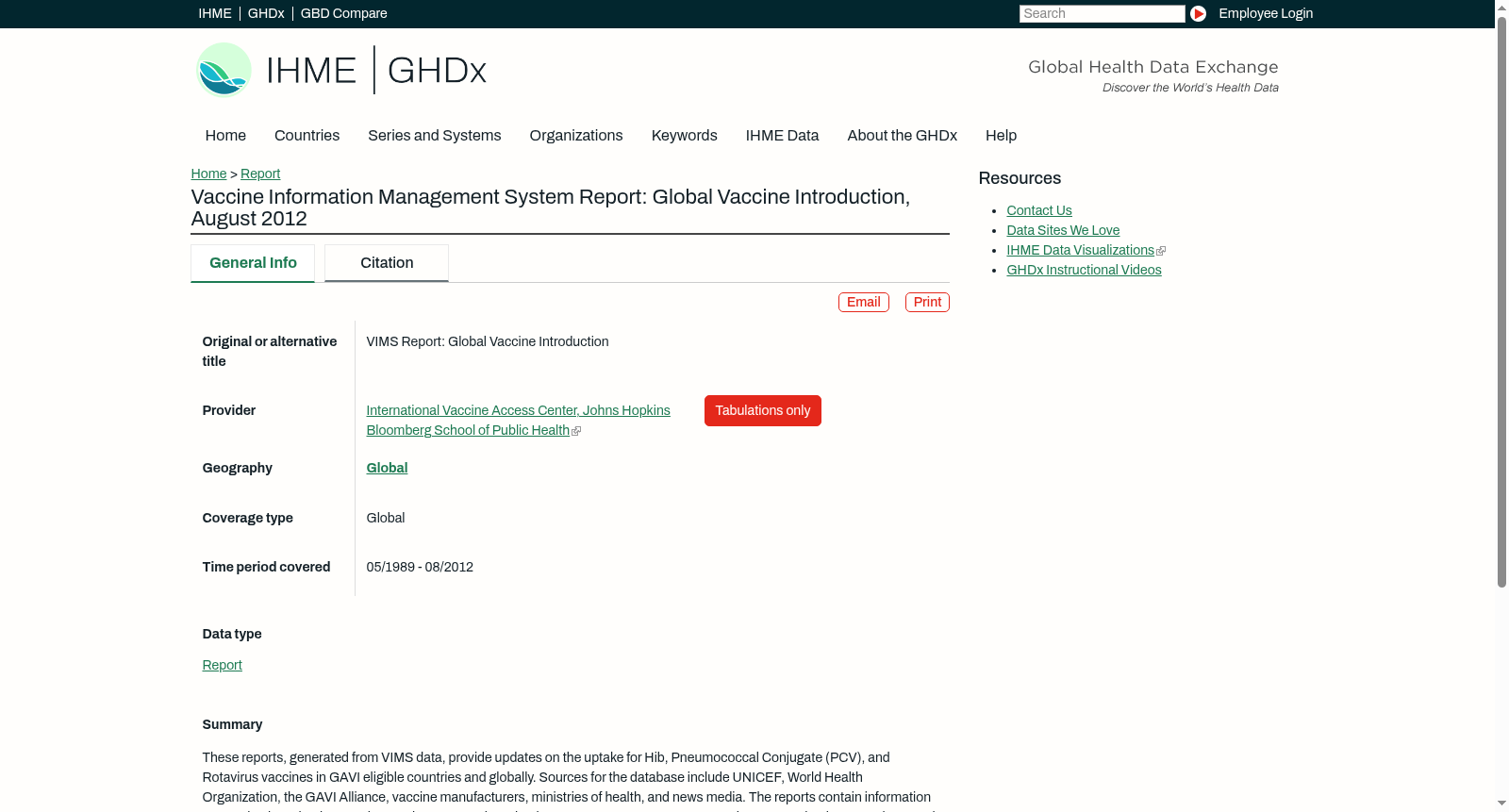Click external-link icon after Bloomberg School link

pyautogui.click(x=576, y=431)
